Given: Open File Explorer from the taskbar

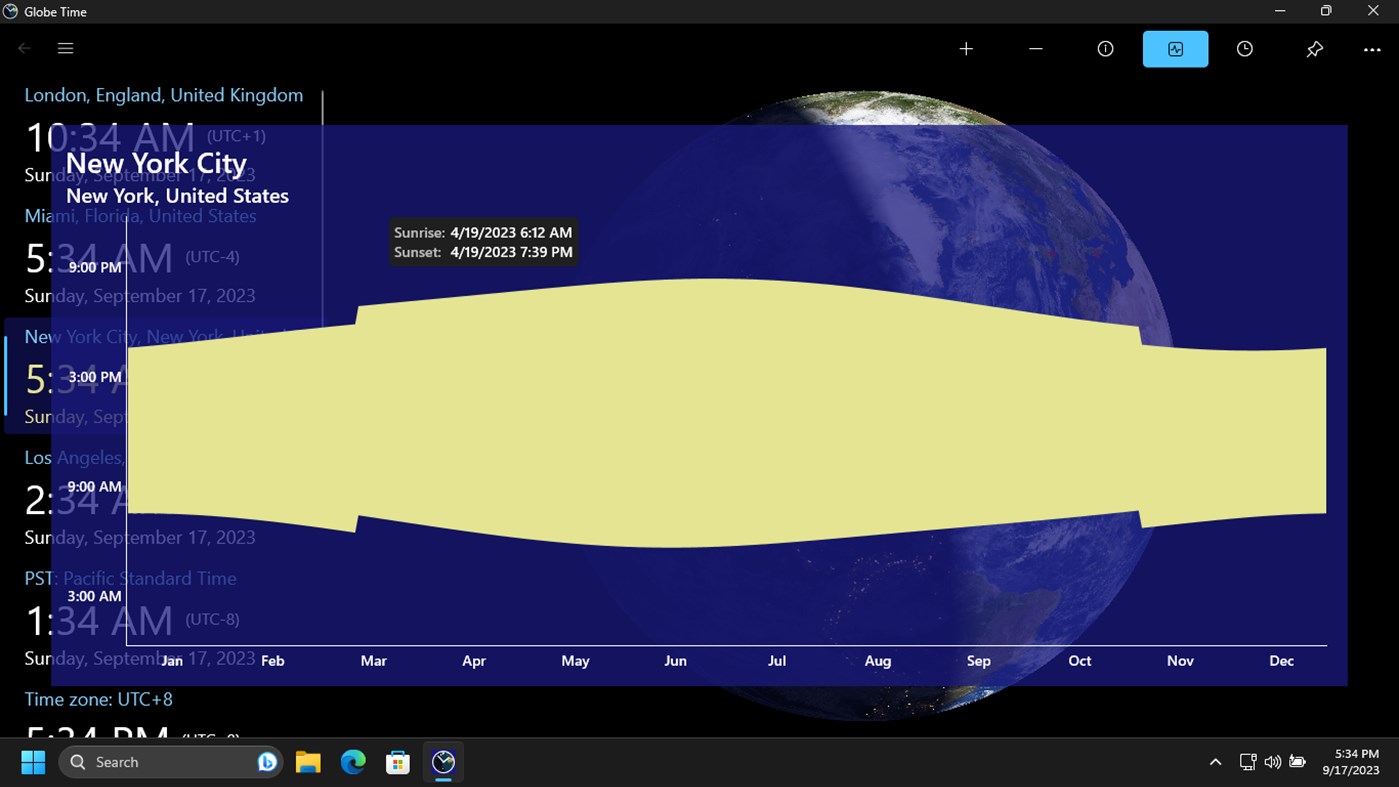Looking at the screenshot, I should point(308,762).
